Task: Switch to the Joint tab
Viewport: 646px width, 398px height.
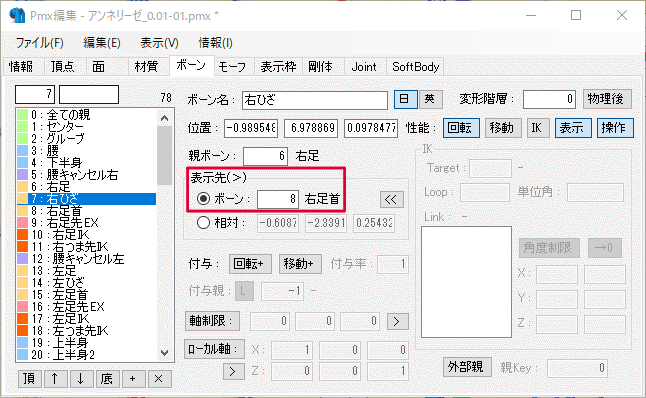Action: [364, 67]
